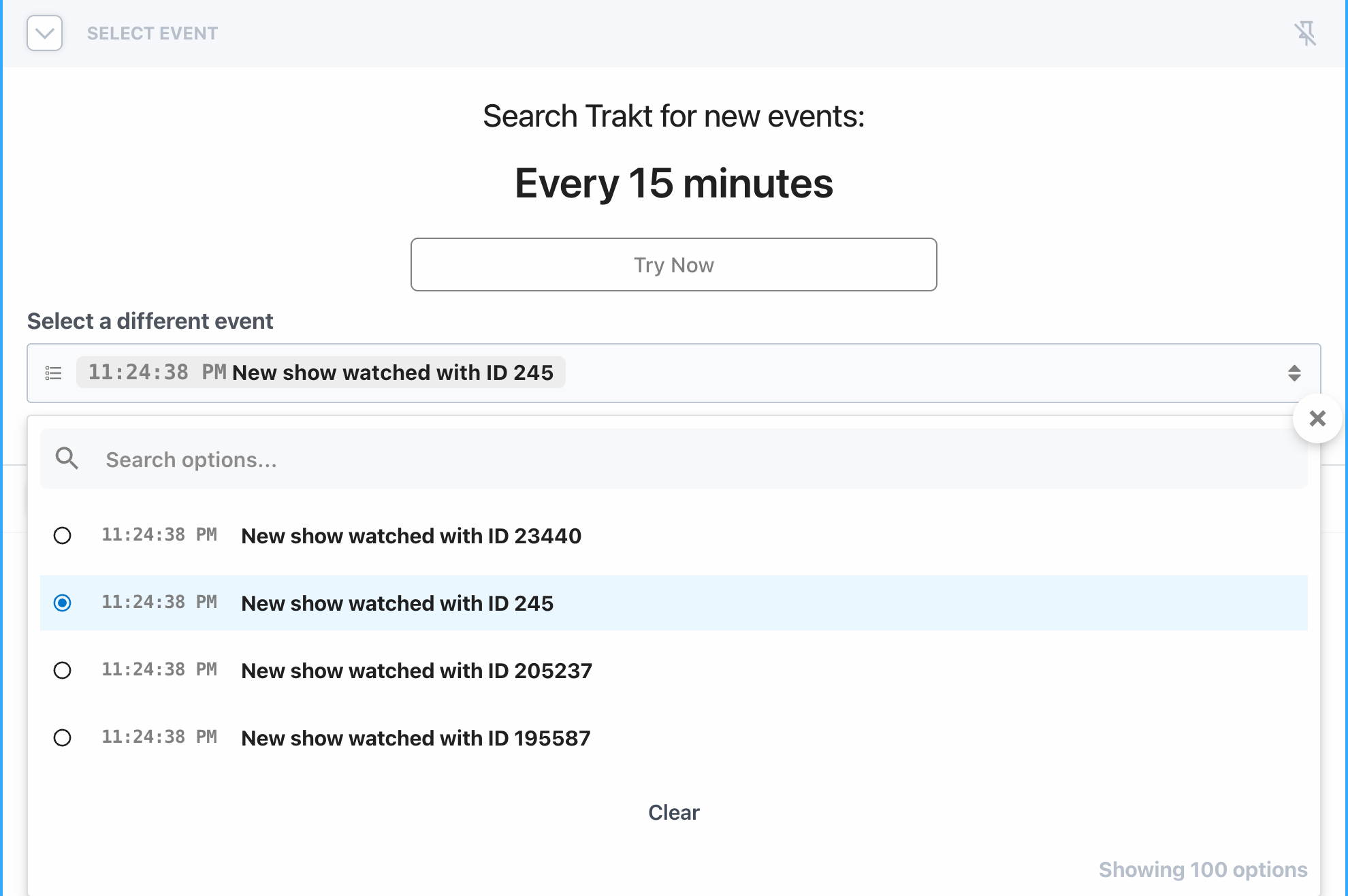Select radio for show ID 245
The image size is (1348, 896).
[x=62, y=603]
